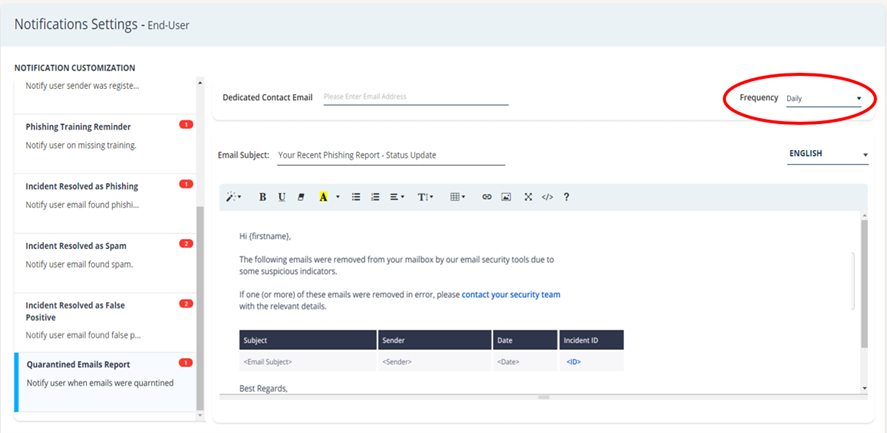
Task: Select Incident Resolved as False Positive notification
Action: (x=105, y=323)
